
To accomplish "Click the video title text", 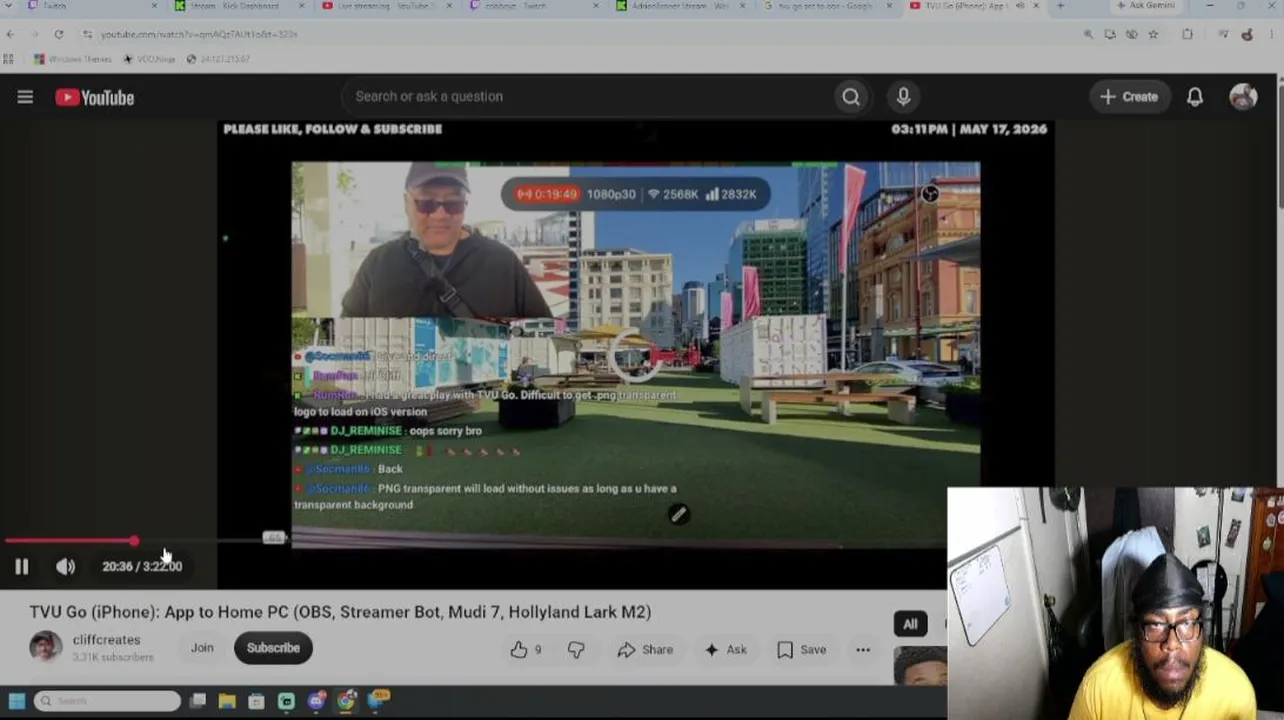I will pyautogui.click(x=340, y=612).
